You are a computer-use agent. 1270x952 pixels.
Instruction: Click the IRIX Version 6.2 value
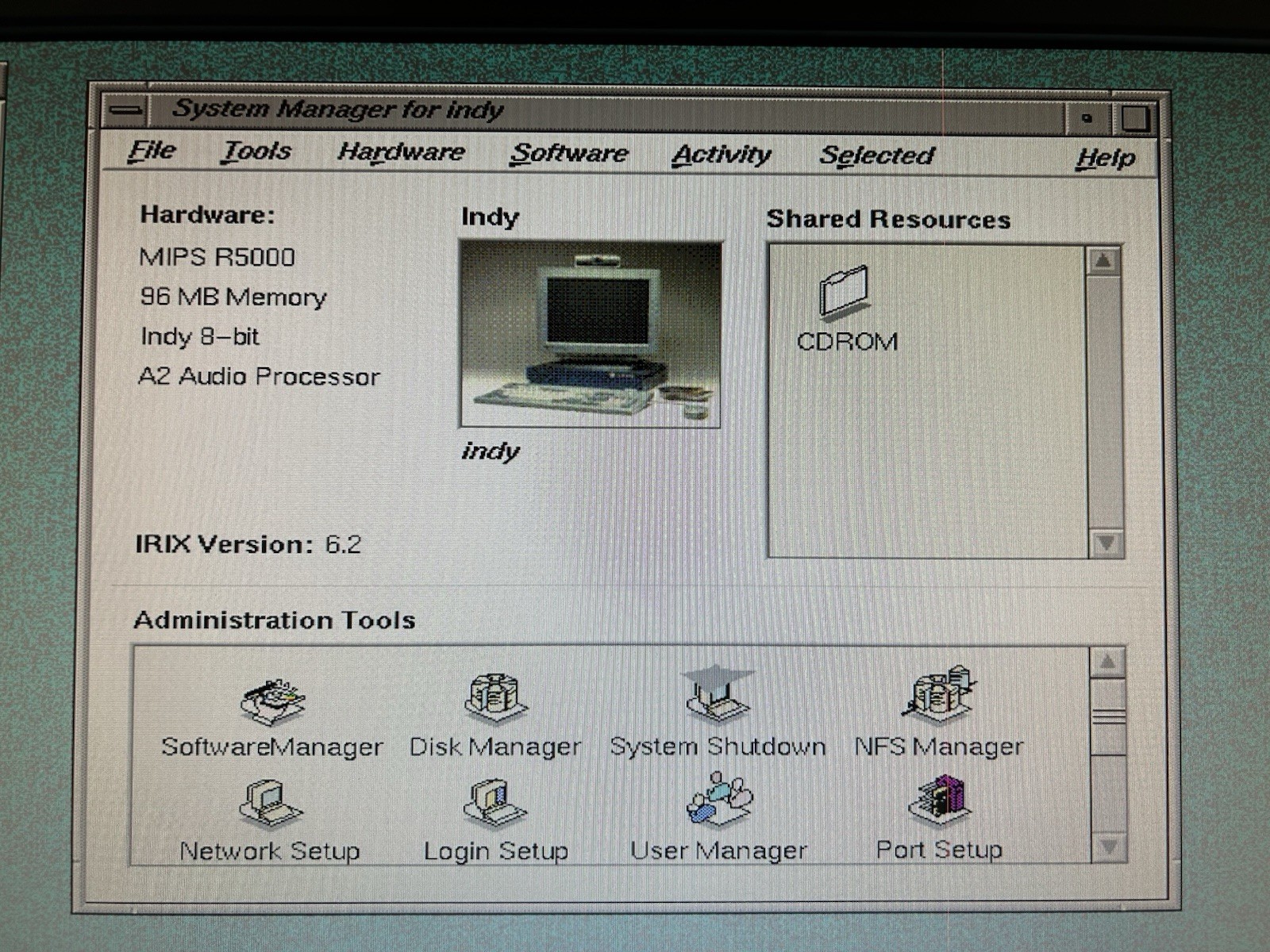coord(343,544)
